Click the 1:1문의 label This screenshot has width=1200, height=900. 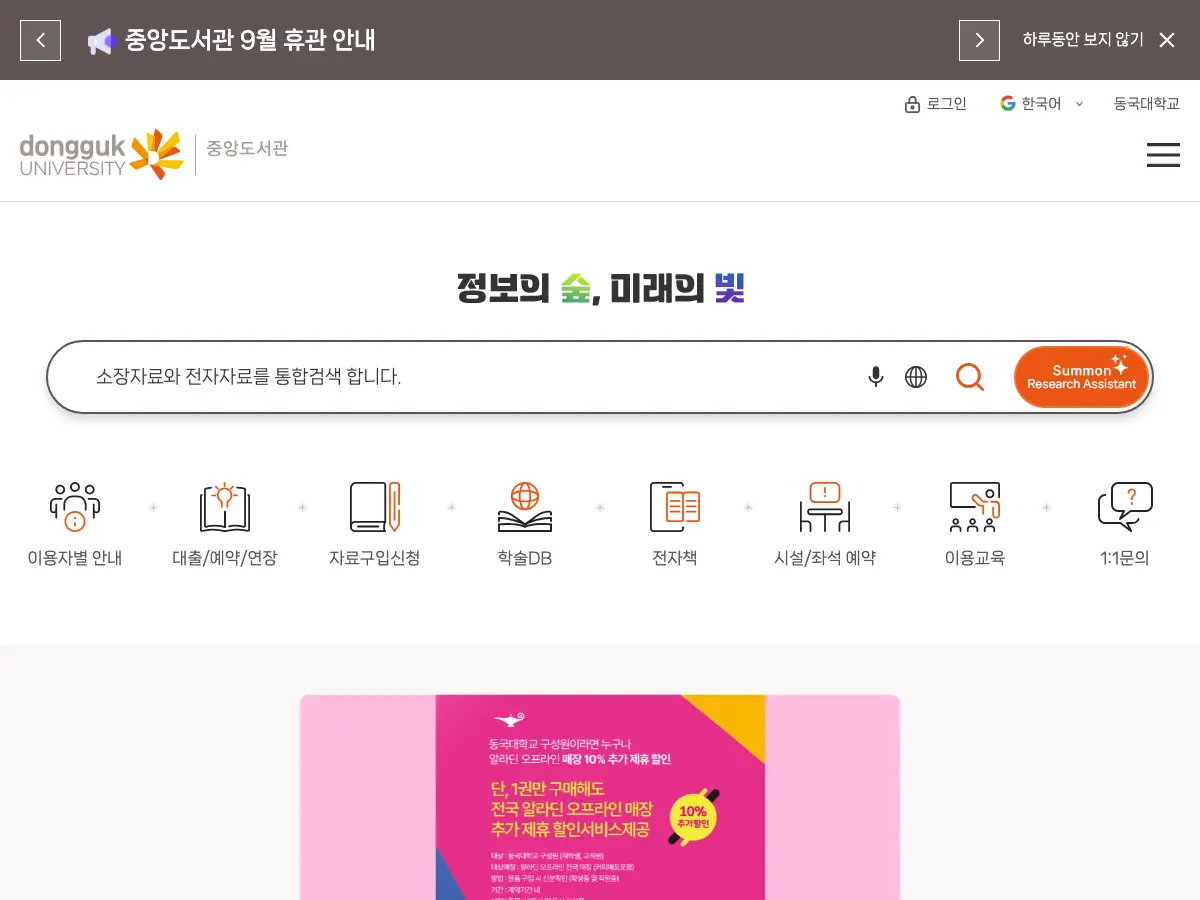(x=1125, y=558)
